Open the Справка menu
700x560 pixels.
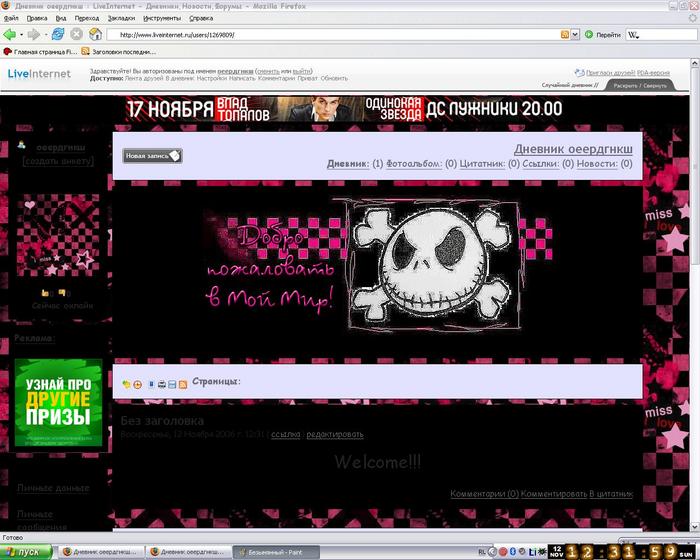(x=201, y=18)
